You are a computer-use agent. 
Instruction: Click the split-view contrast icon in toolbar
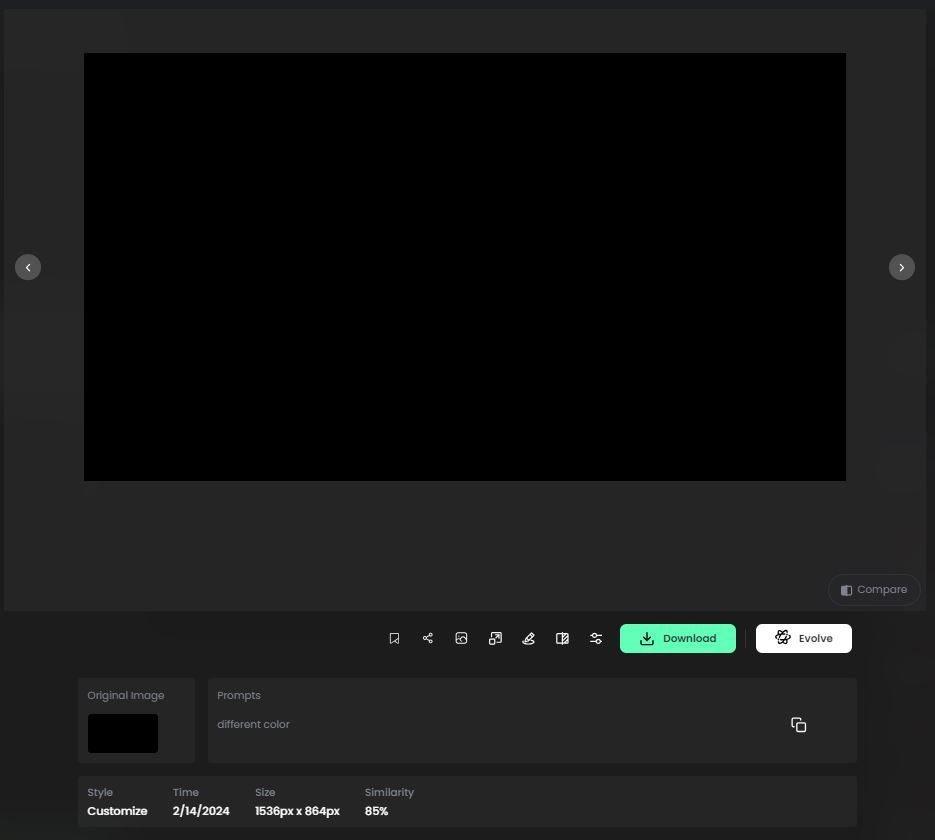pyautogui.click(x=562, y=638)
